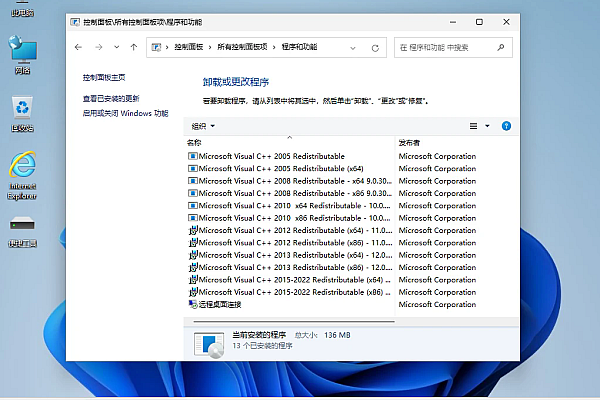Click the view mode icon
Image resolution: width=600 pixels, height=400 pixels.
473,126
